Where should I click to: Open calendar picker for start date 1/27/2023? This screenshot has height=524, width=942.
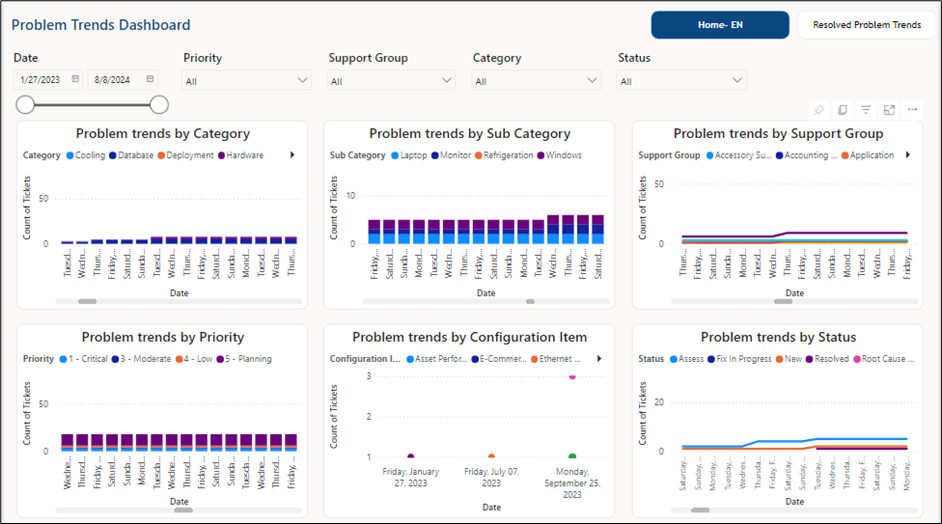(x=75, y=79)
